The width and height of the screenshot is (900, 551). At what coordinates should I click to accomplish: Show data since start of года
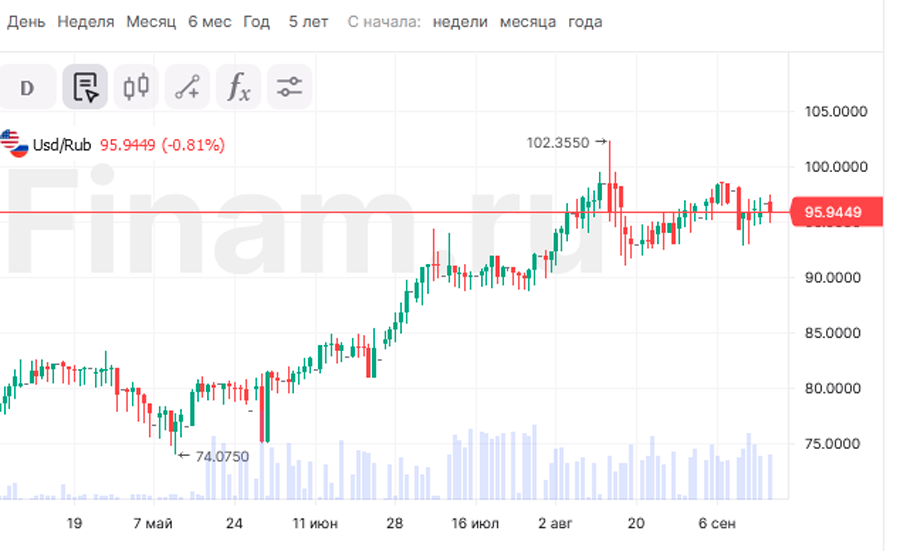click(585, 22)
